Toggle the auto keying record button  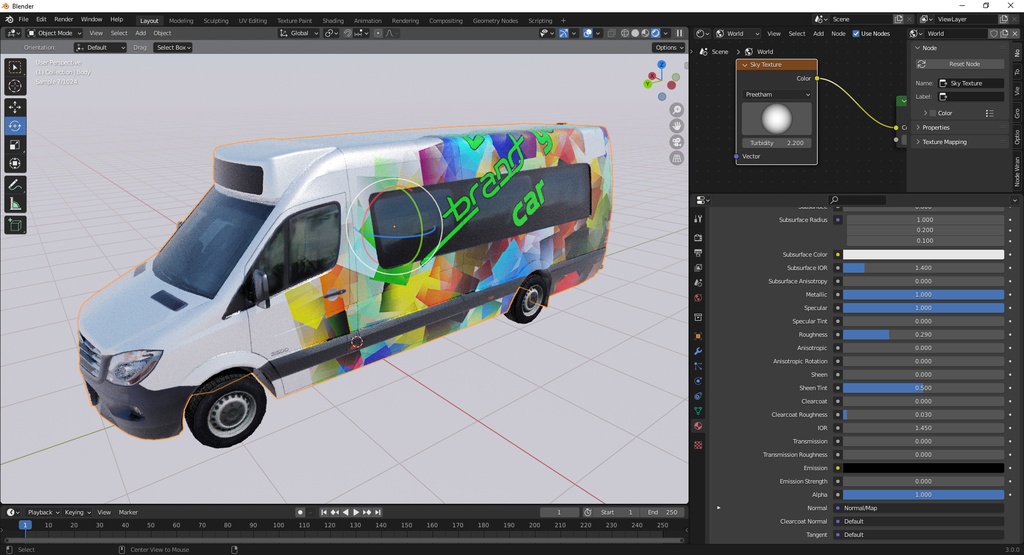click(300, 512)
